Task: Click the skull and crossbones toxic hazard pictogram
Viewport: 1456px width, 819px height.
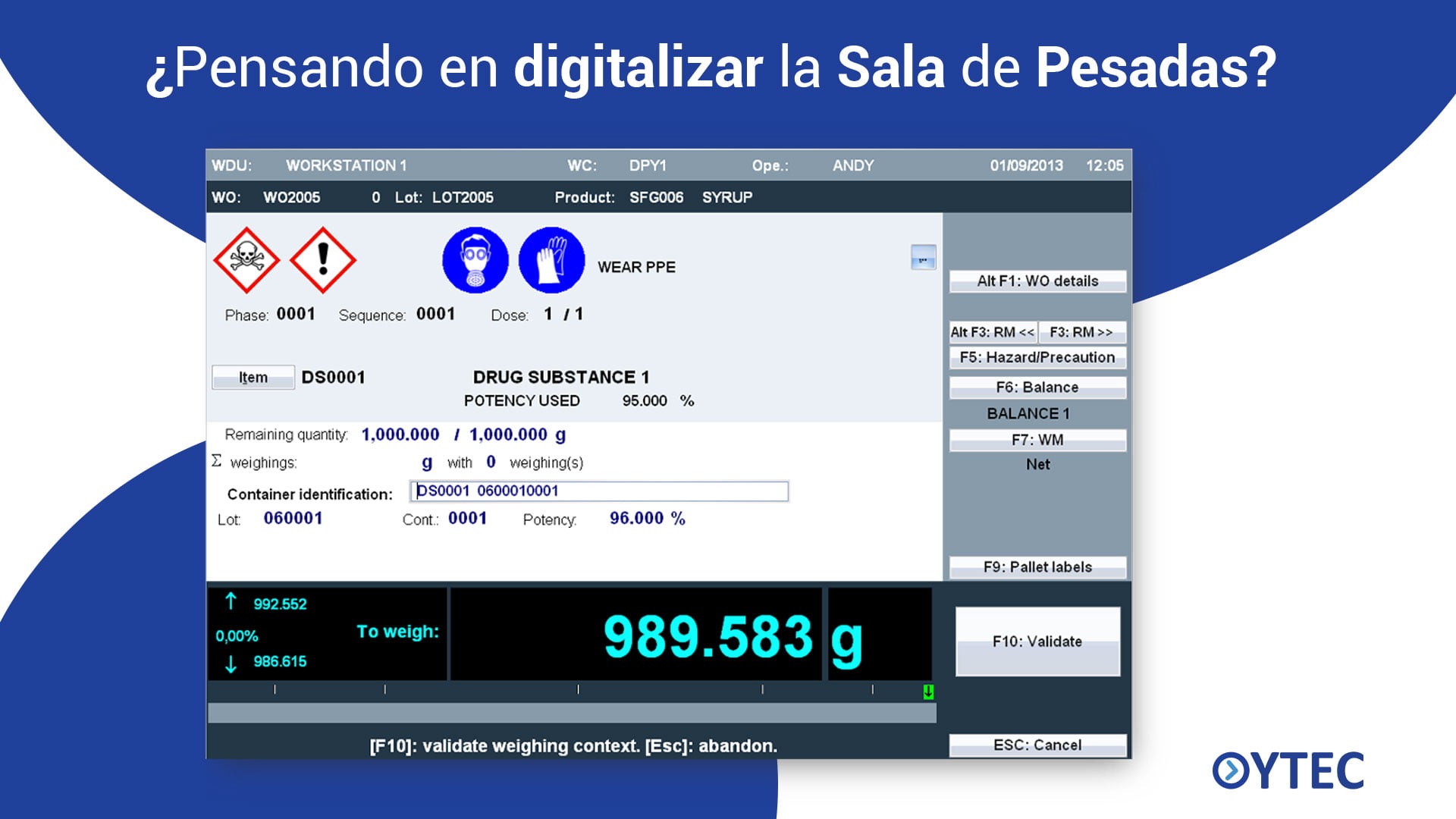Action: click(246, 260)
